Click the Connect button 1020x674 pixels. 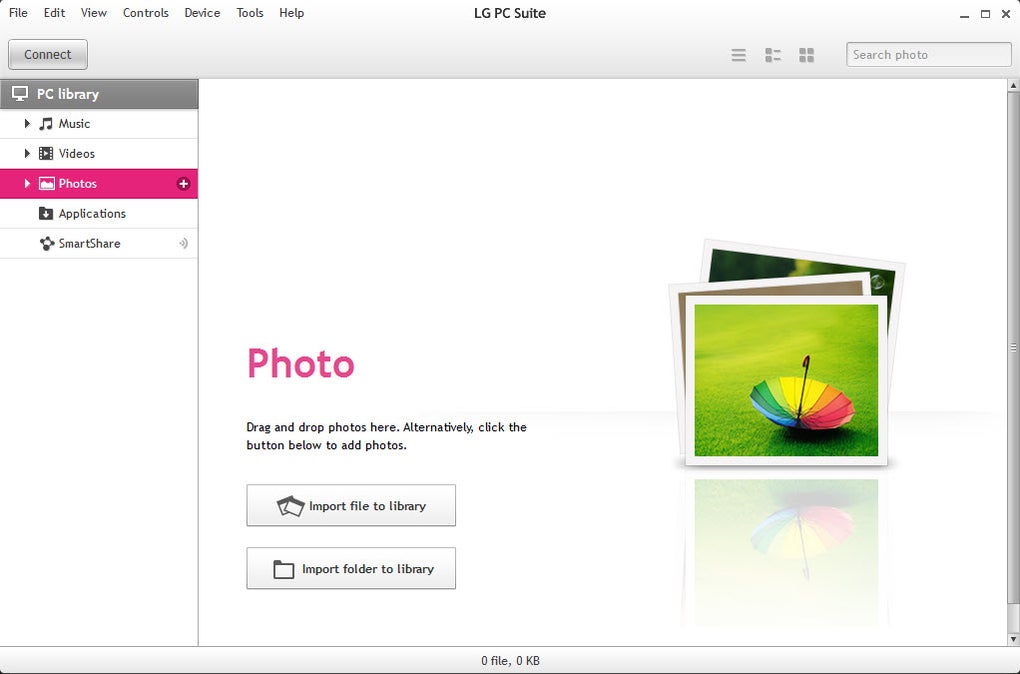pos(47,55)
